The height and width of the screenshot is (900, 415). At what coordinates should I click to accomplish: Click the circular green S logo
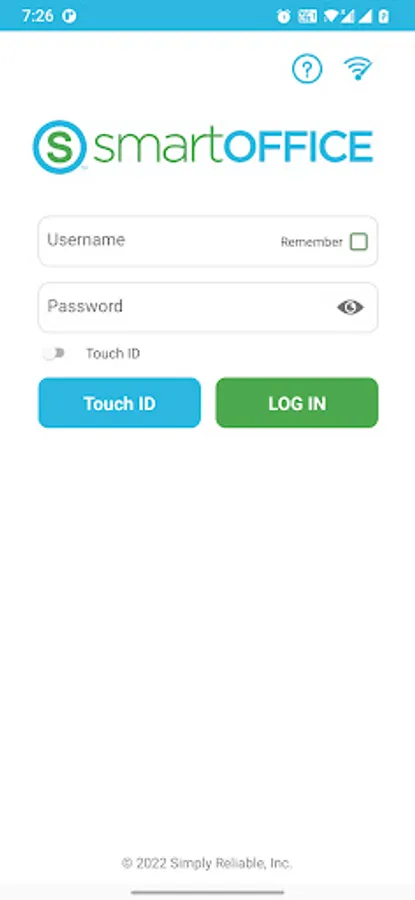pyautogui.click(x=60, y=146)
